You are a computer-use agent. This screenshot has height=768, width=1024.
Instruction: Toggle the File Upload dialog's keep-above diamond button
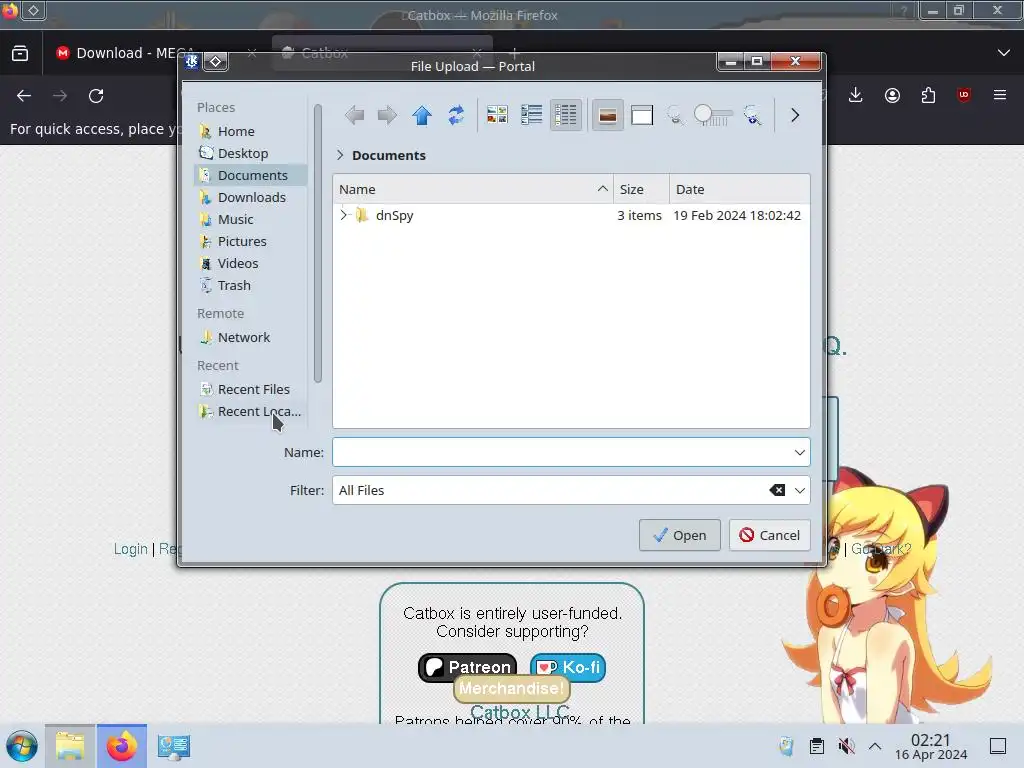216,61
